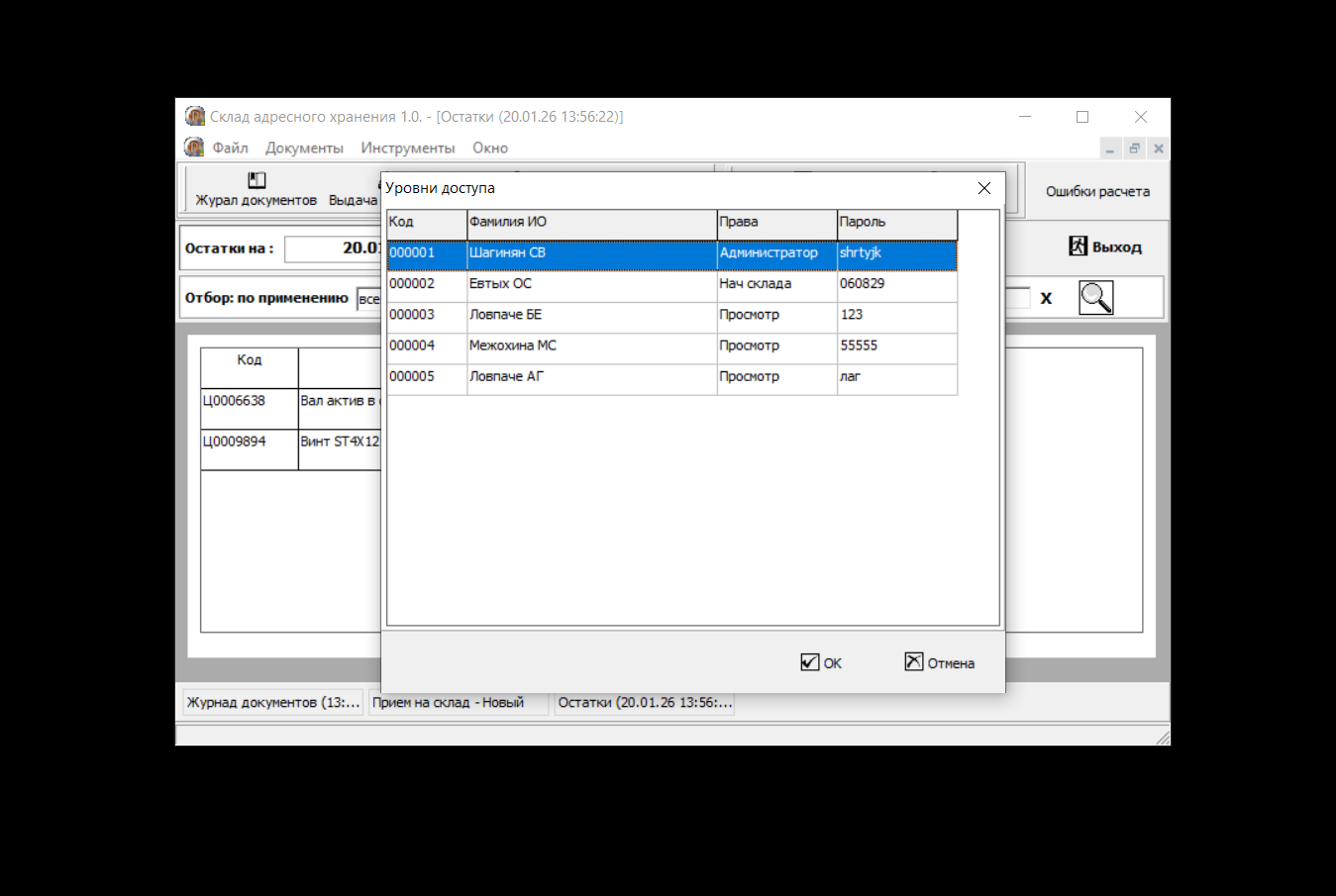This screenshot has height=896, width=1336.
Task: Grab the window resize grip in status bar
Action: tap(1163, 738)
